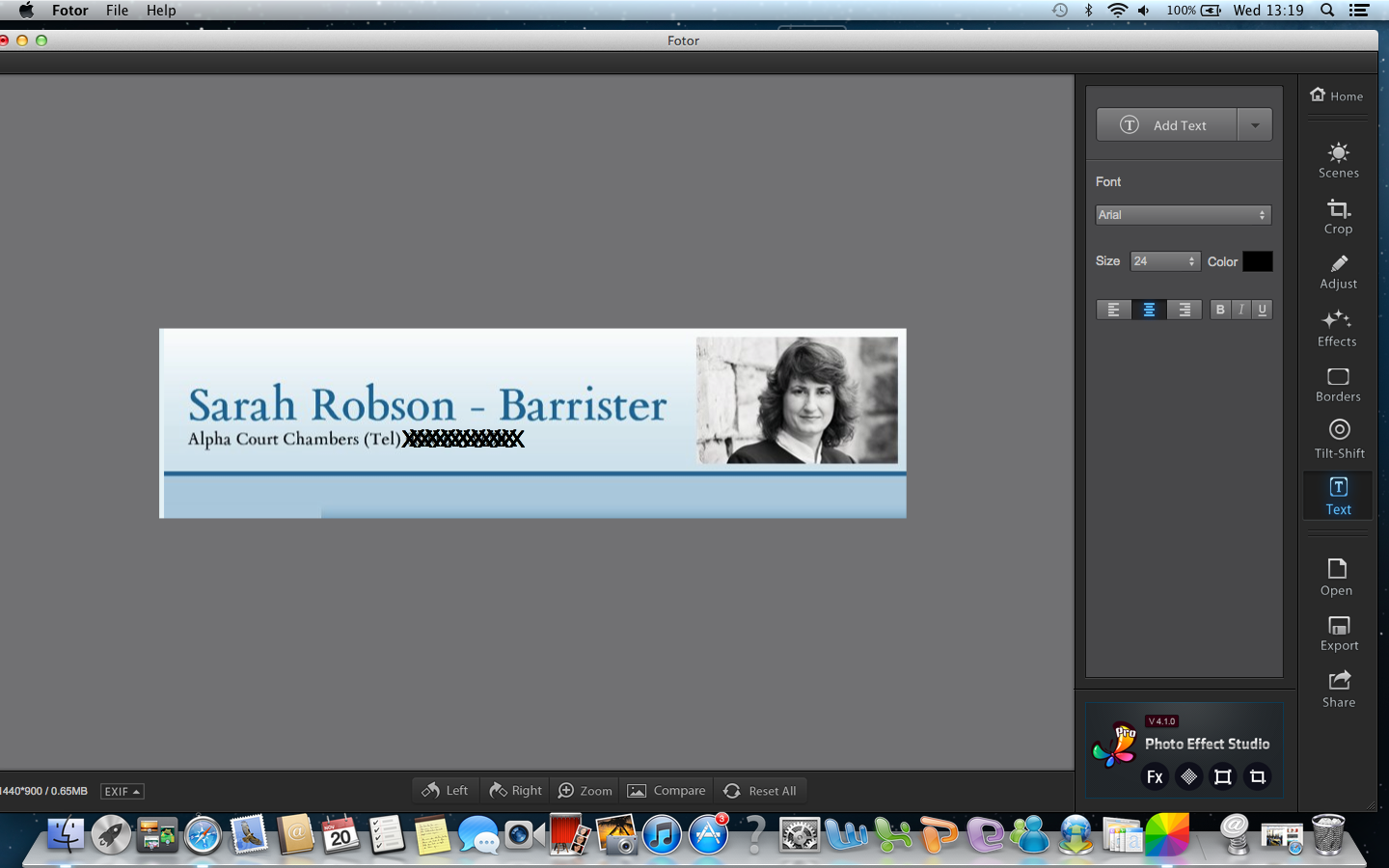Click the Time Machine icon in menu bar

(1059, 11)
